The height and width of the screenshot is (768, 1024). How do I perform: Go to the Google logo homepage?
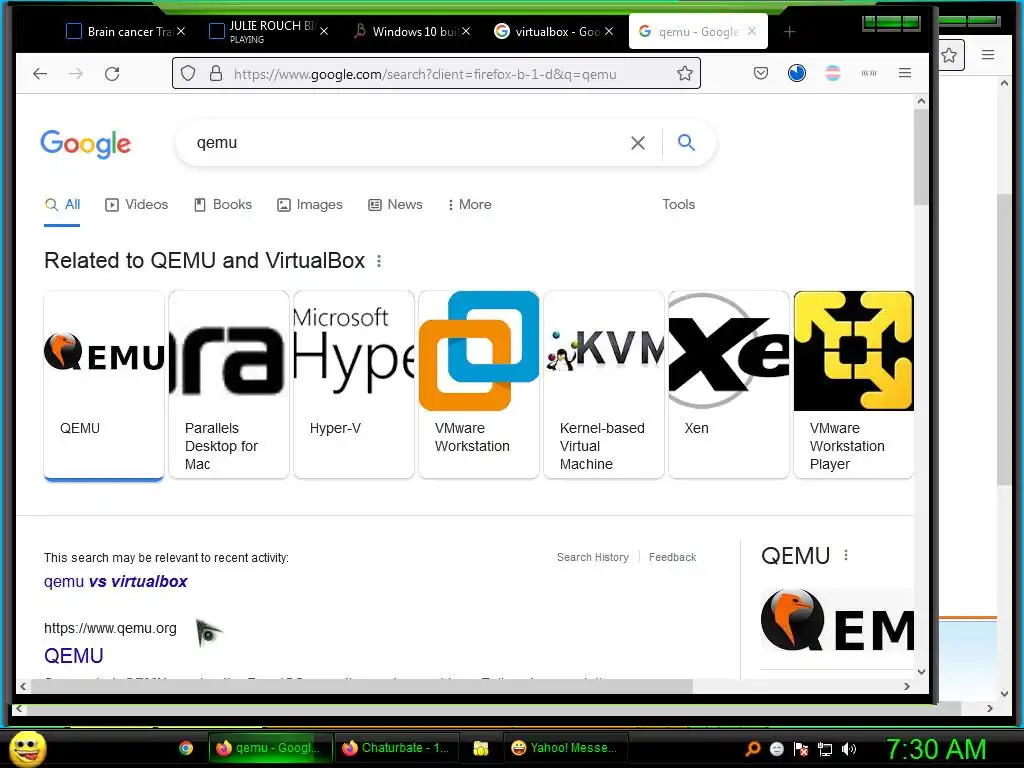[86, 144]
